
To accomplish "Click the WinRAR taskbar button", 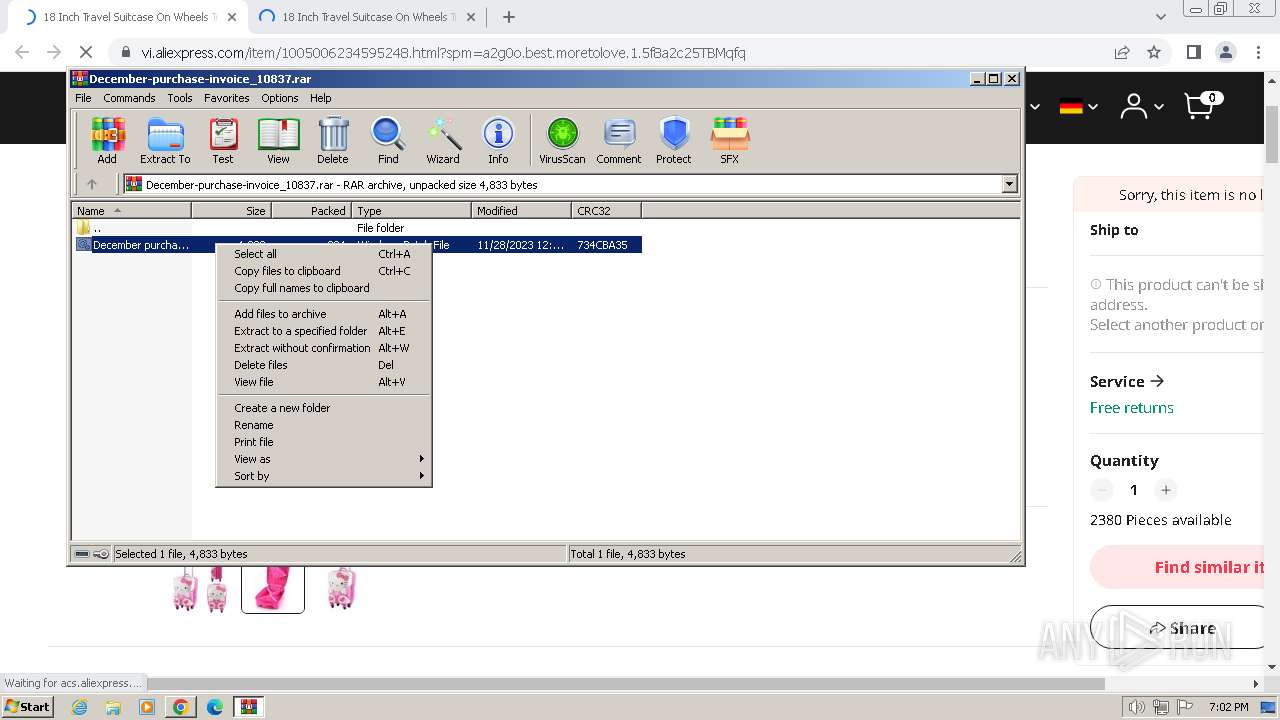I will [248, 707].
